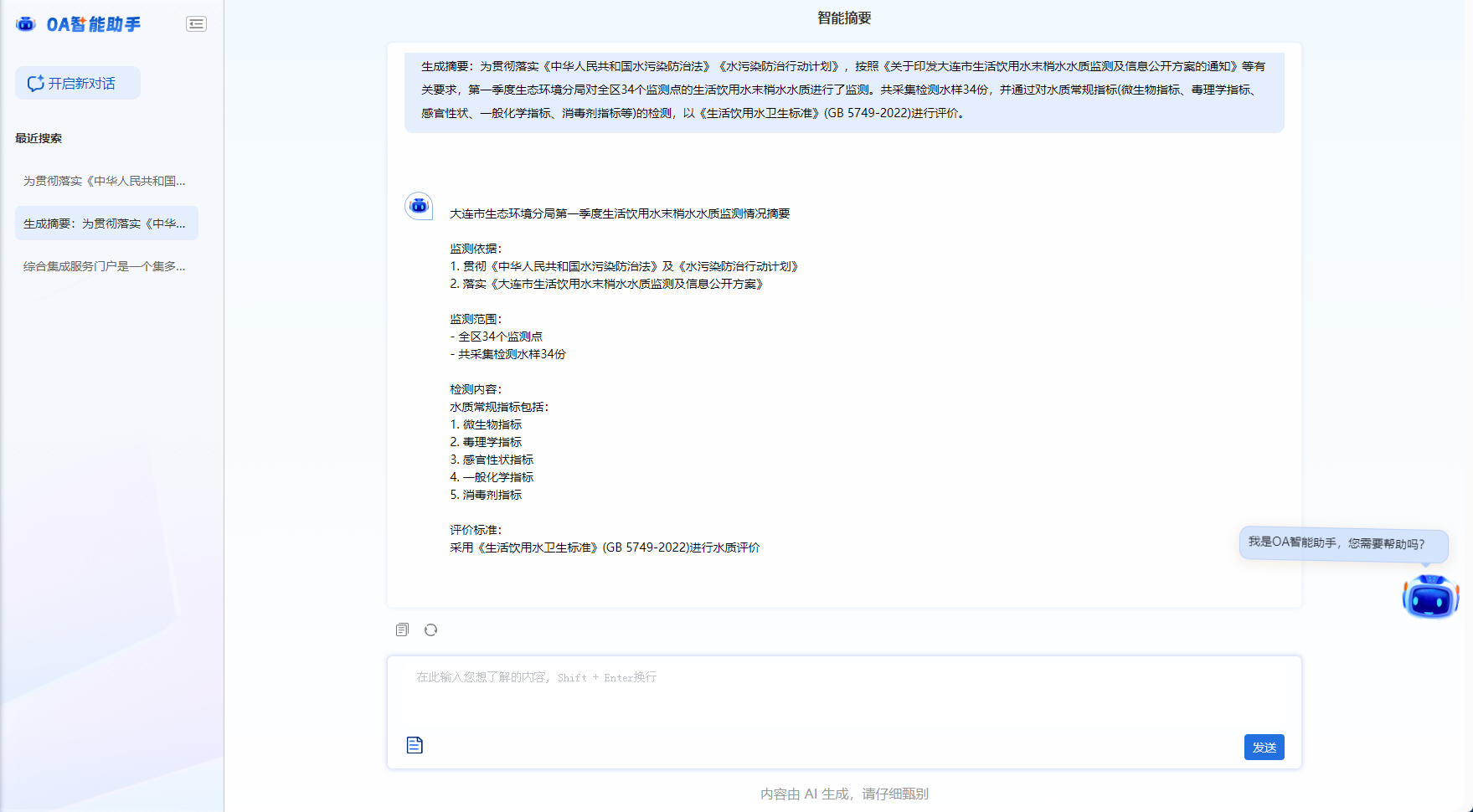Click the line 监测范围：
This screenshot has width=1473, height=812.
(476, 319)
